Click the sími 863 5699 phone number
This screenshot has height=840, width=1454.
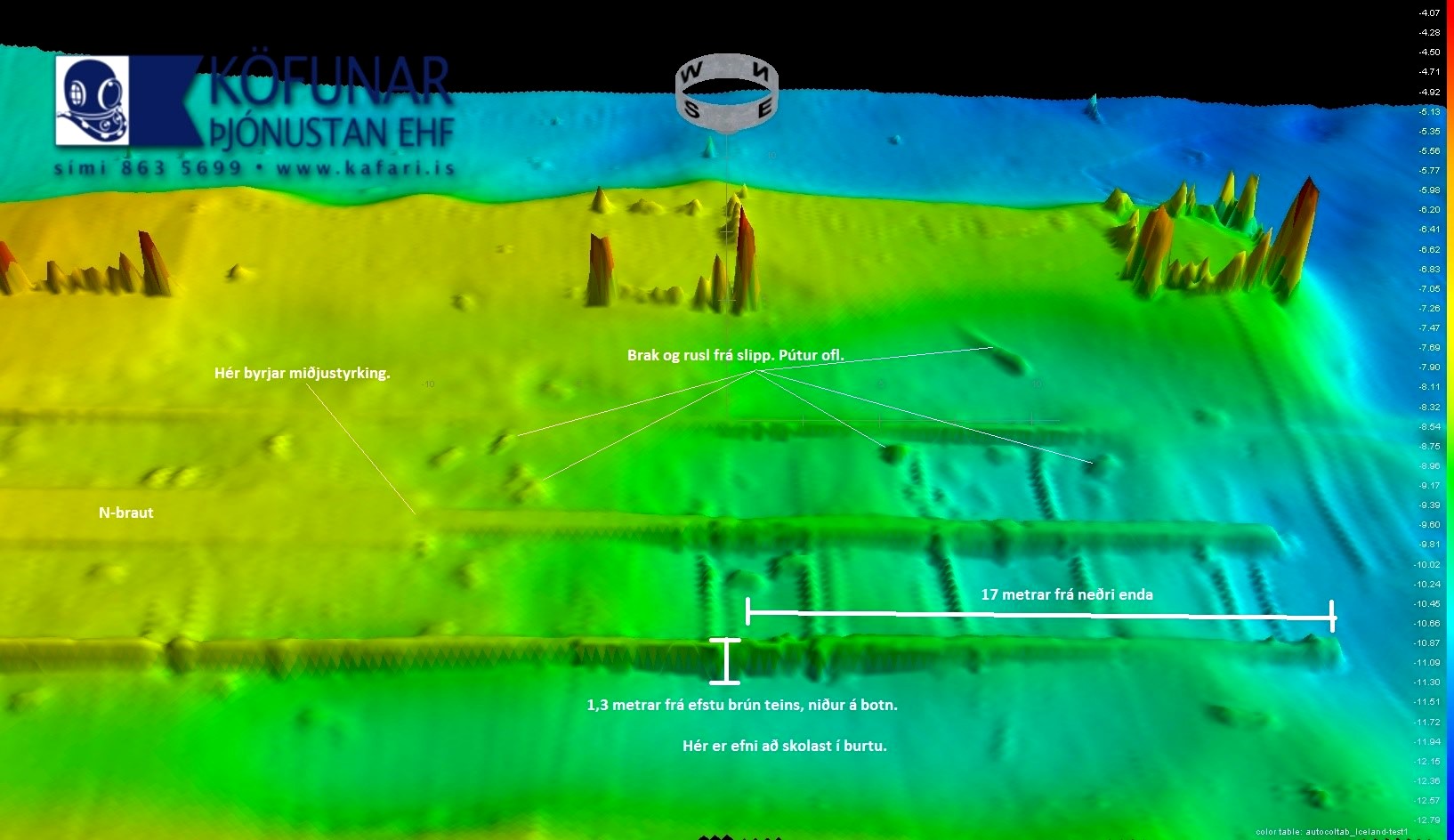pos(148,168)
